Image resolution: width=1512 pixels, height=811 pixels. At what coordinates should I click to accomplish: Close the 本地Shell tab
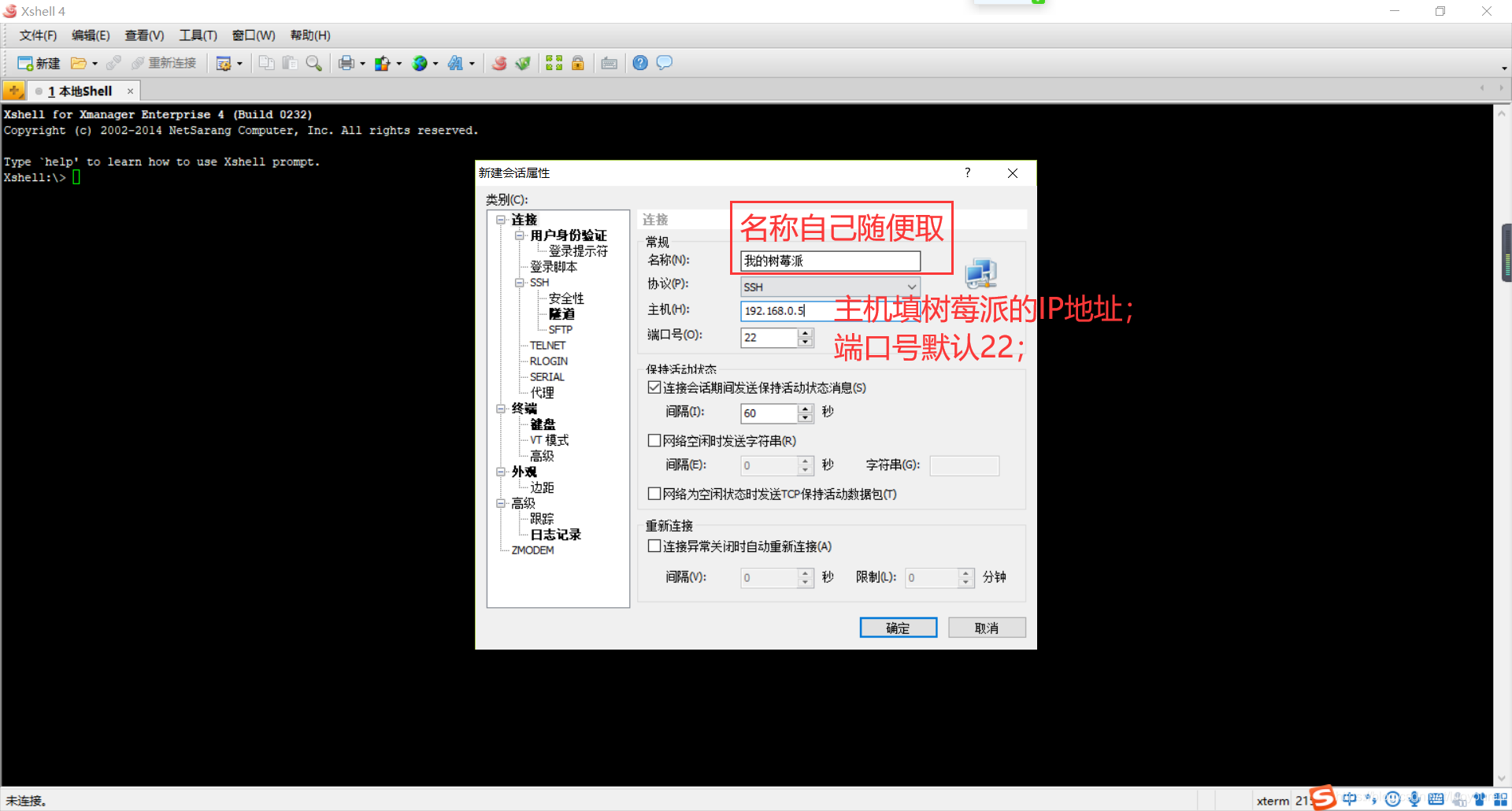pyautogui.click(x=131, y=91)
